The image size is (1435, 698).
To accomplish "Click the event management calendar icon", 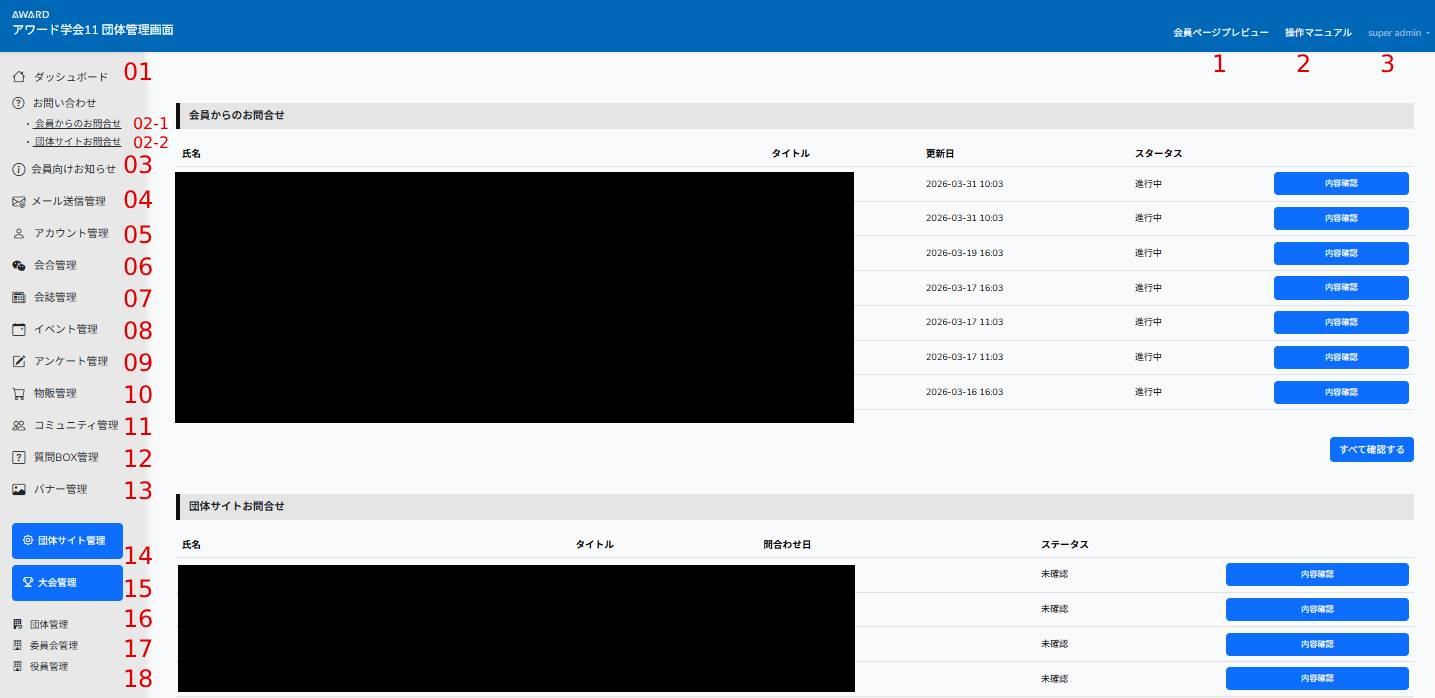I will tap(18, 329).
